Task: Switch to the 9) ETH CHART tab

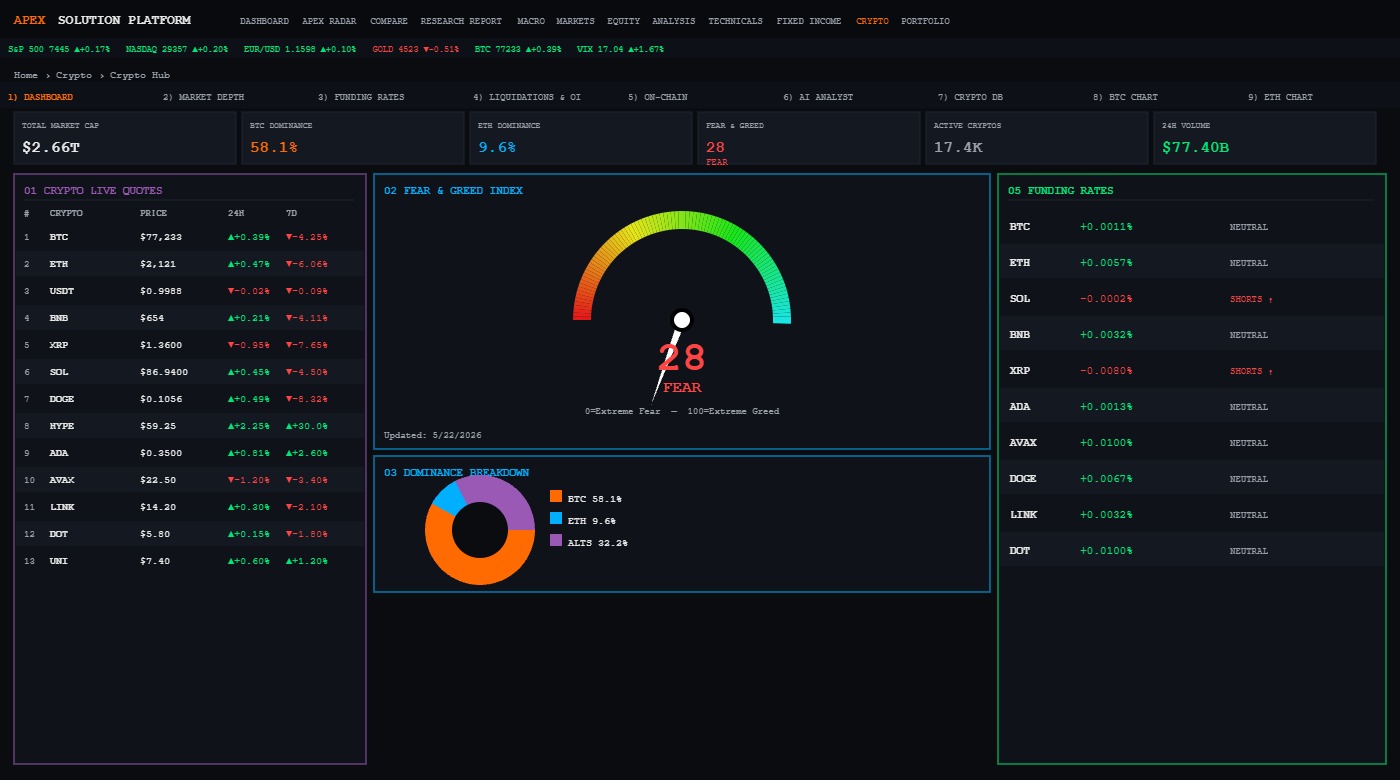Action: pyautogui.click(x=1280, y=97)
